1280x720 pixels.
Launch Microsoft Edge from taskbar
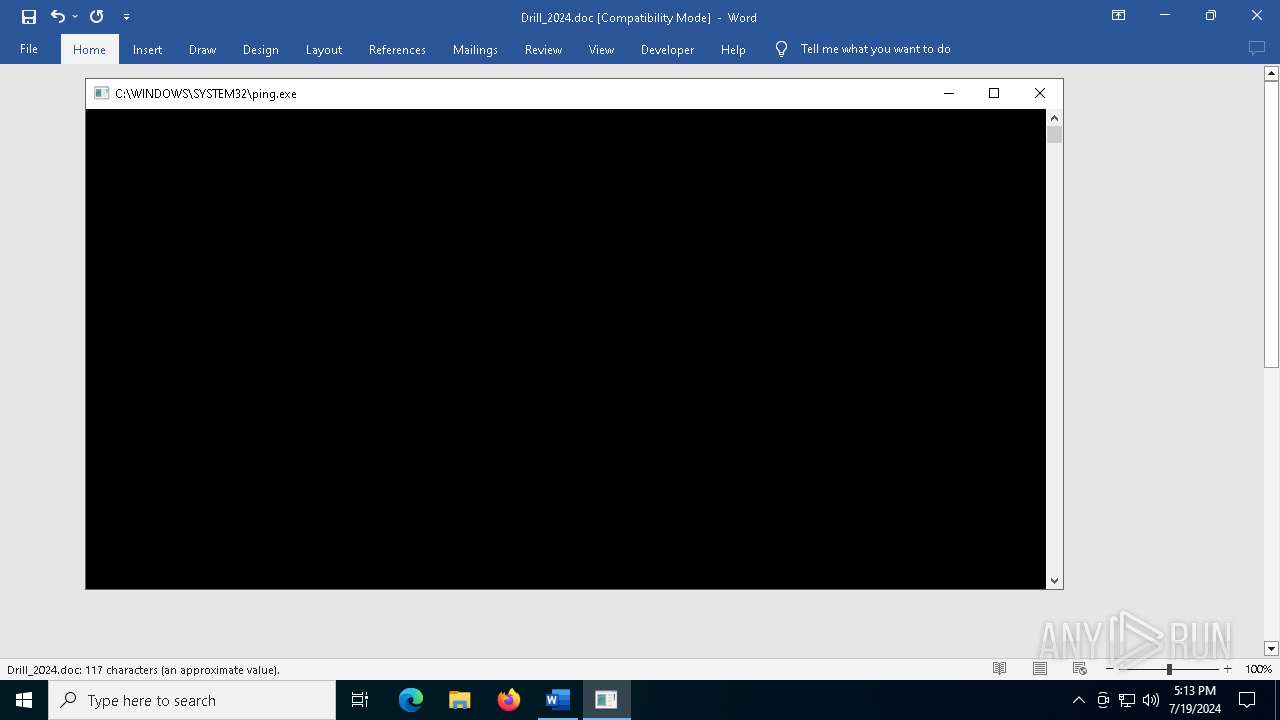(x=411, y=700)
